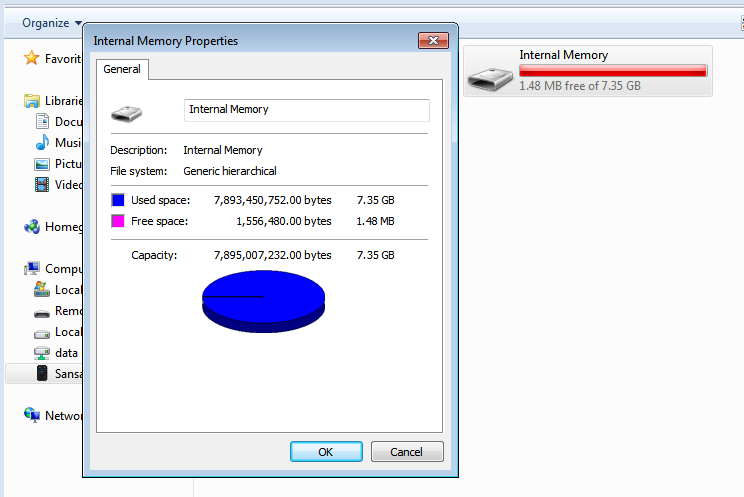Click the OK button

pyautogui.click(x=326, y=451)
